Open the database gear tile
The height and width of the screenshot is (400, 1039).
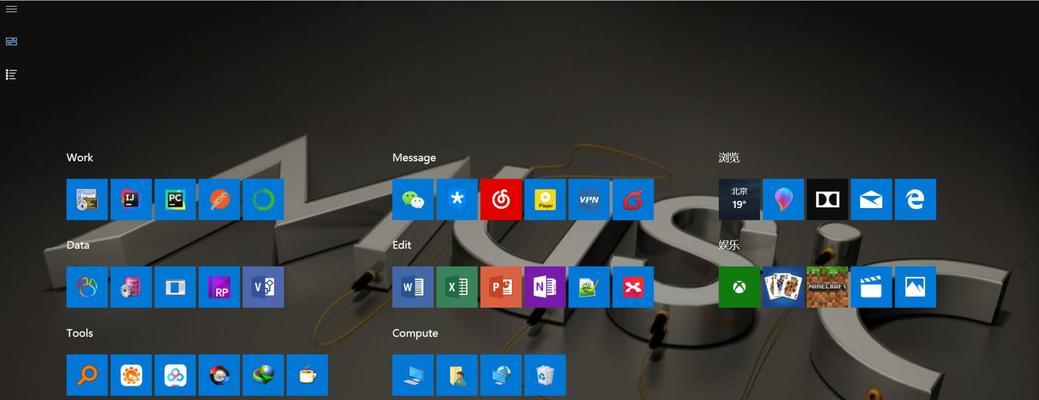pyautogui.click(x=131, y=287)
